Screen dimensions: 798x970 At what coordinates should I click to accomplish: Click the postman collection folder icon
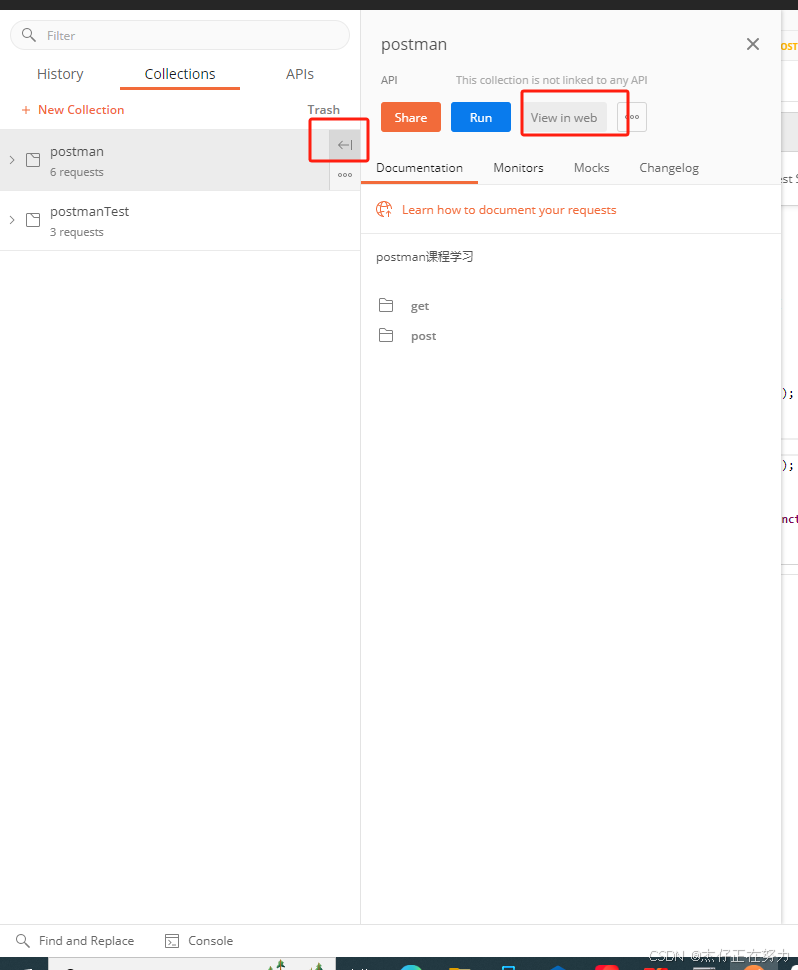[33, 160]
